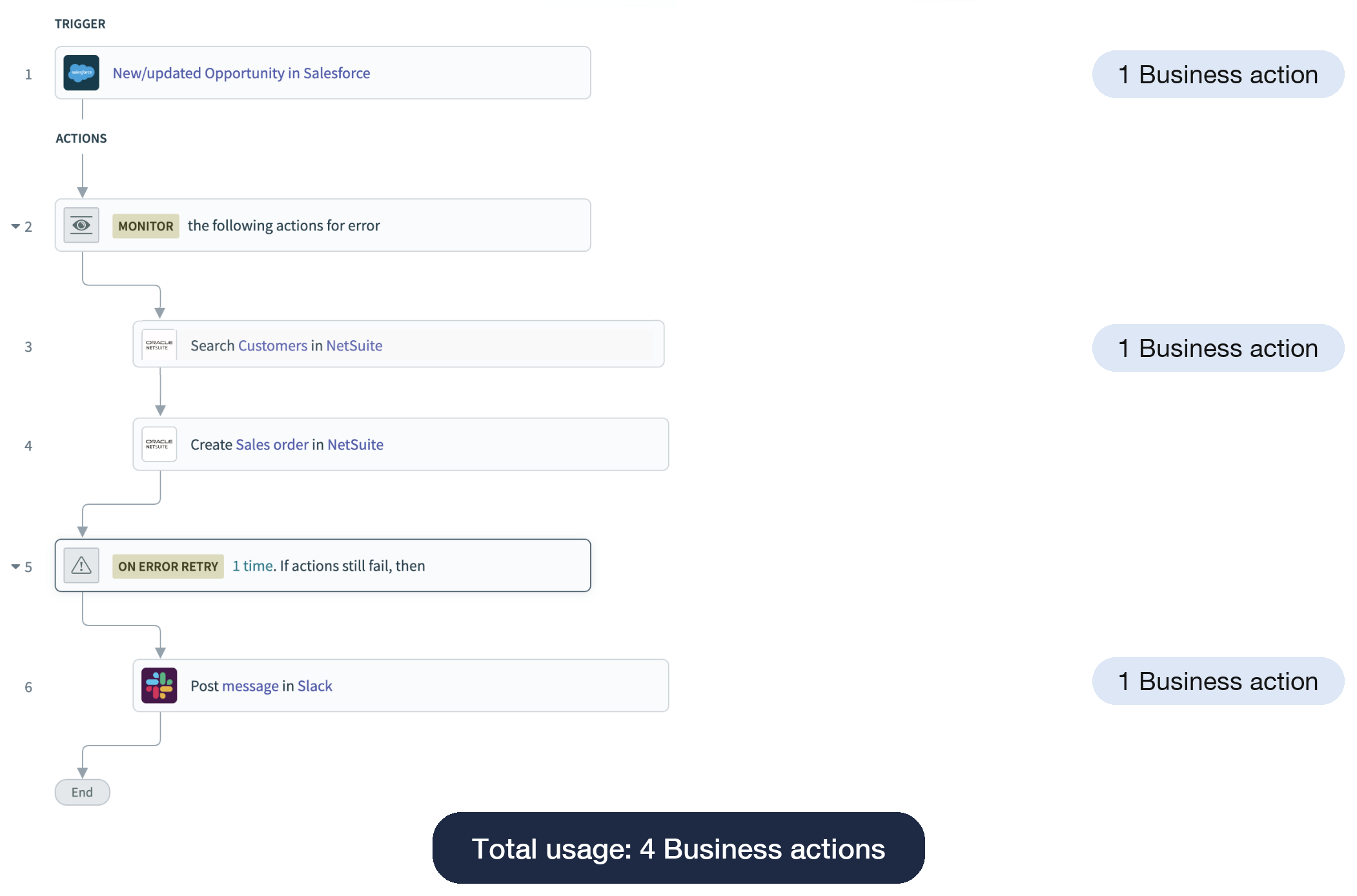
Task: Select the On Error Retry step card
Action: [x=323, y=565]
